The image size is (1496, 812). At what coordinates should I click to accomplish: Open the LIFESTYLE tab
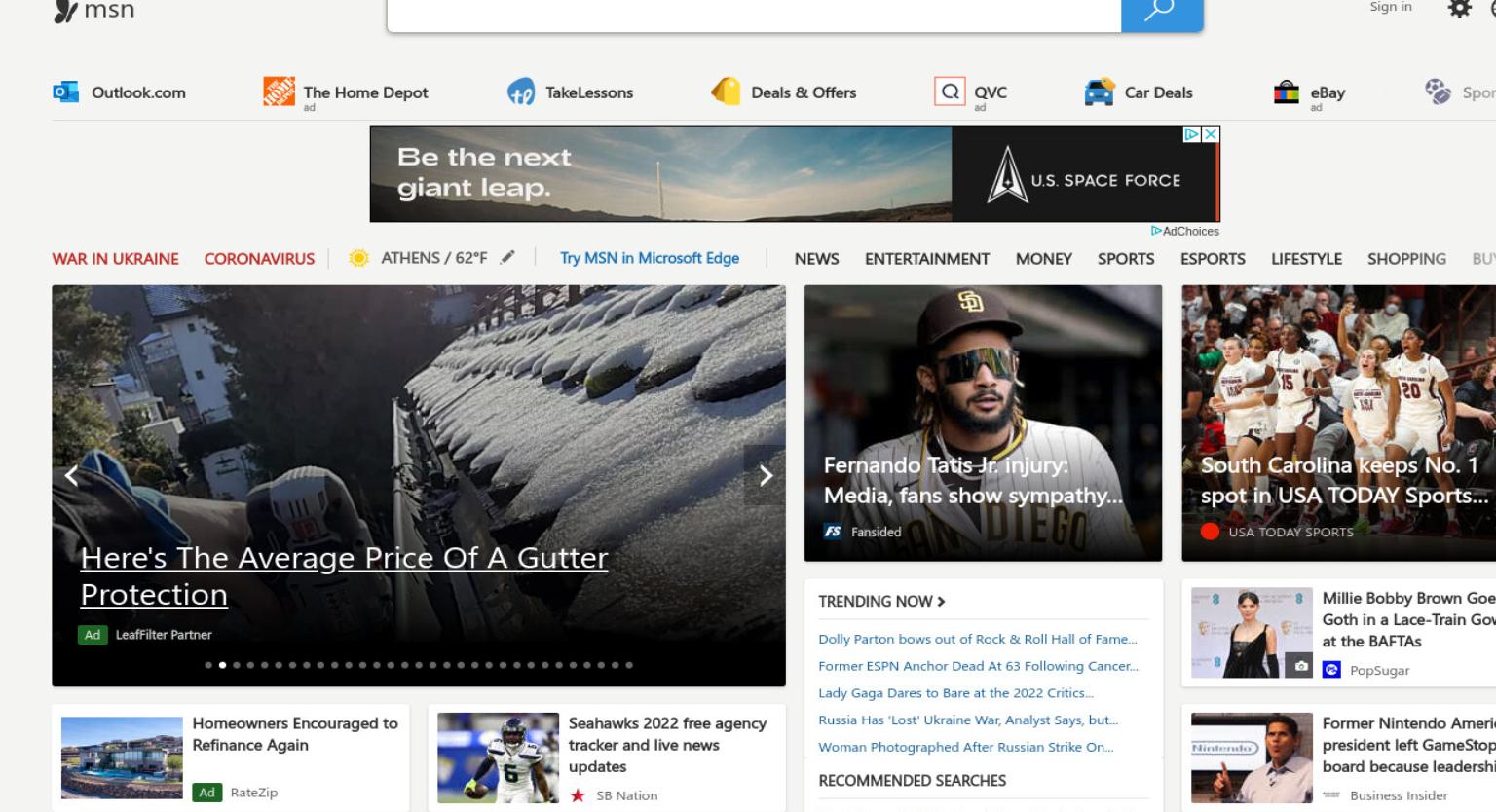coord(1306,259)
